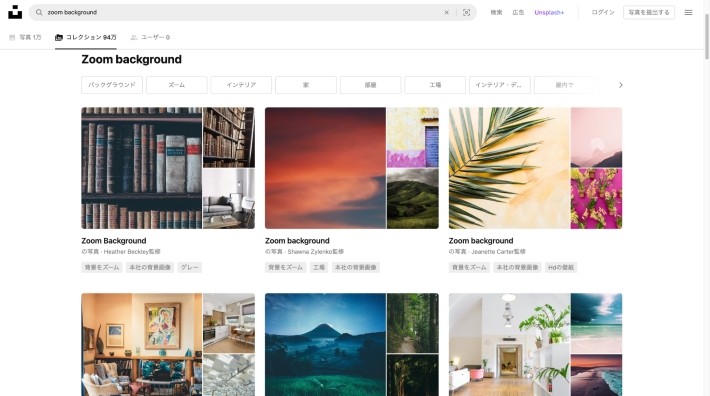Open the blue volcano landscape cover image
This screenshot has height=396, width=710.
(325, 344)
